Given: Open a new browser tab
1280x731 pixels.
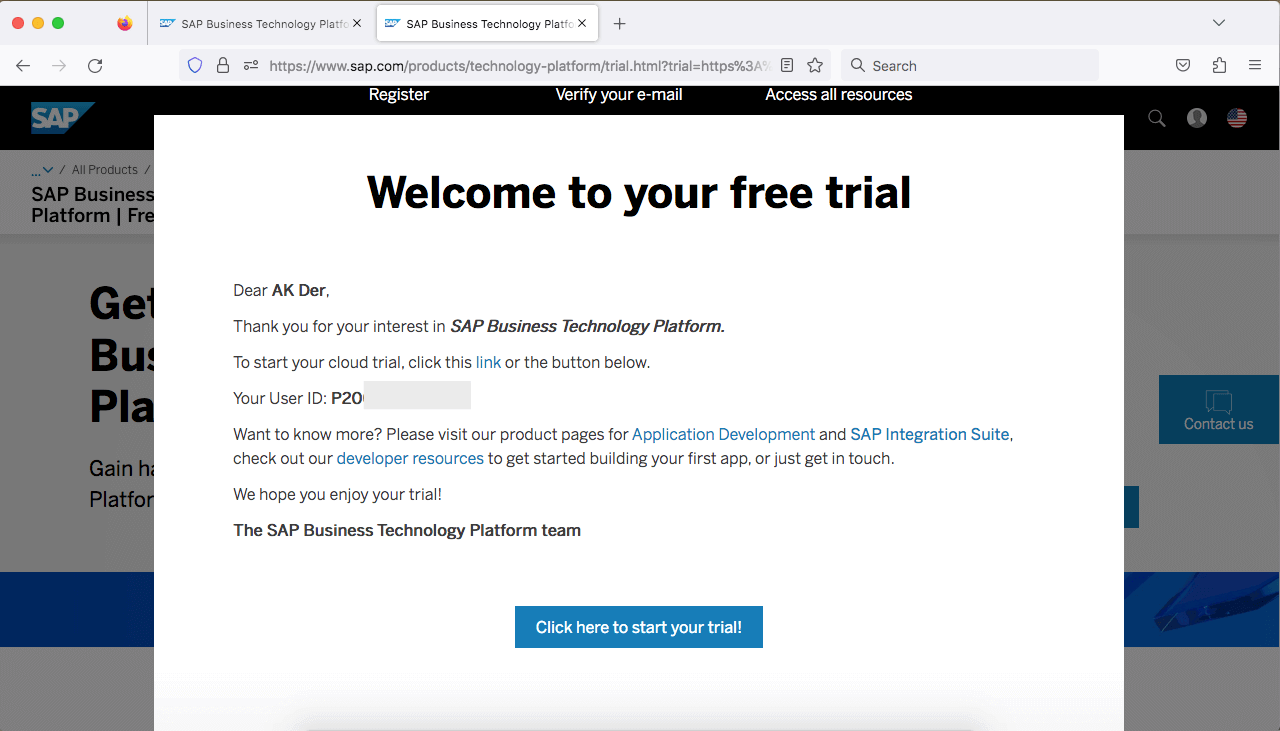Looking at the screenshot, I should click(x=620, y=24).
